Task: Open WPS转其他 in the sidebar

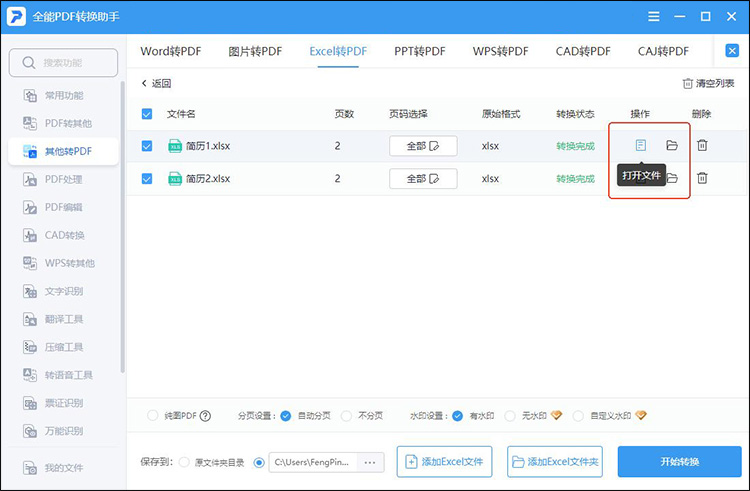Action: pos(63,263)
